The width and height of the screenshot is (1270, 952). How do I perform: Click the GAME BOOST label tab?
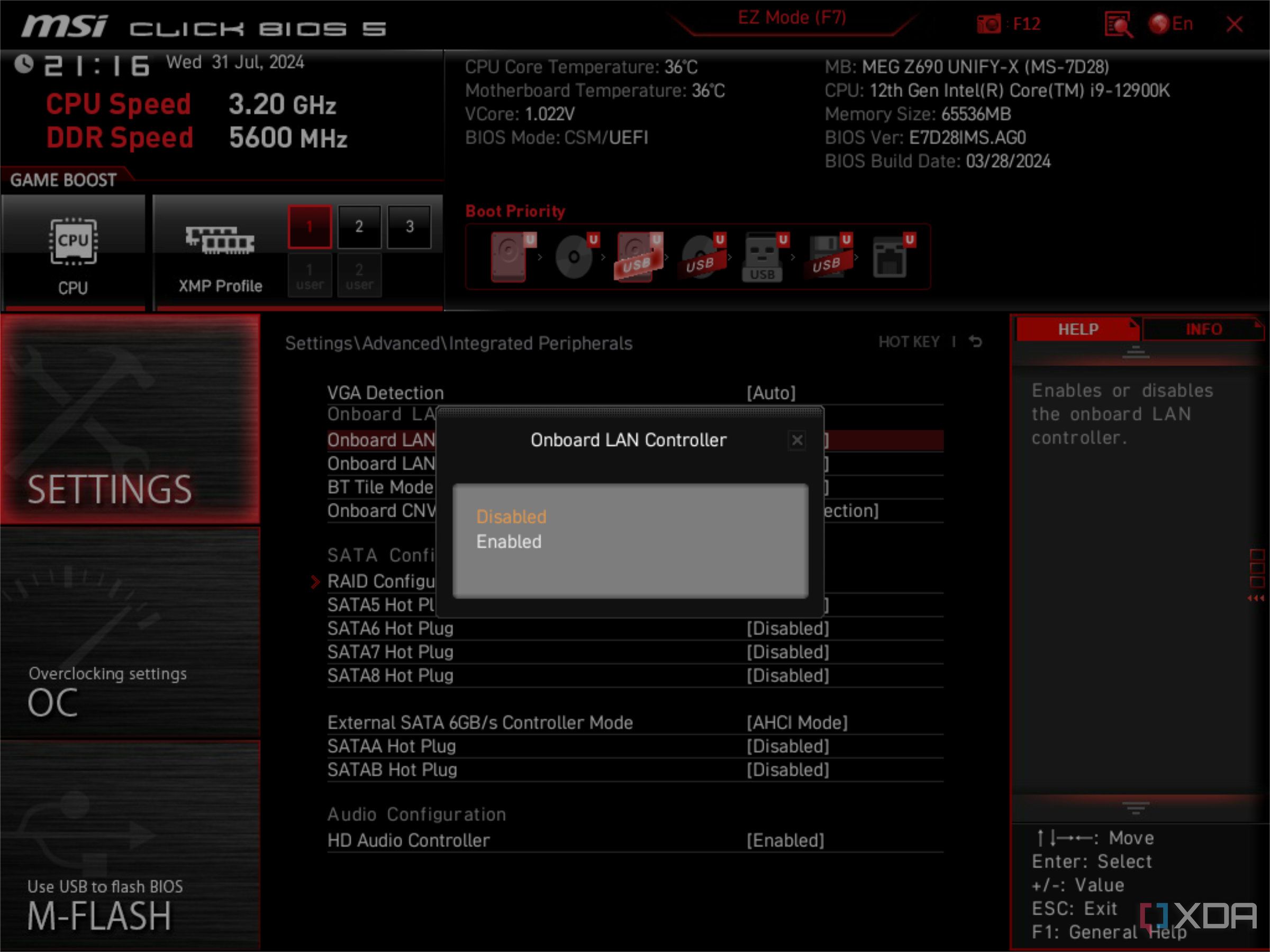[63, 180]
